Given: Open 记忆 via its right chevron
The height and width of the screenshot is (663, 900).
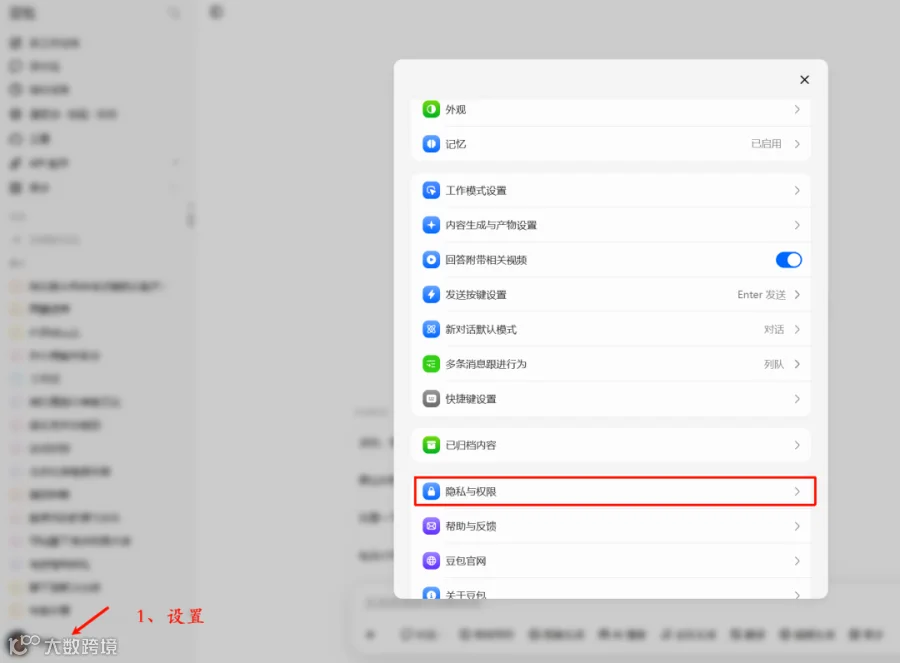Looking at the screenshot, I should point(797,144).
